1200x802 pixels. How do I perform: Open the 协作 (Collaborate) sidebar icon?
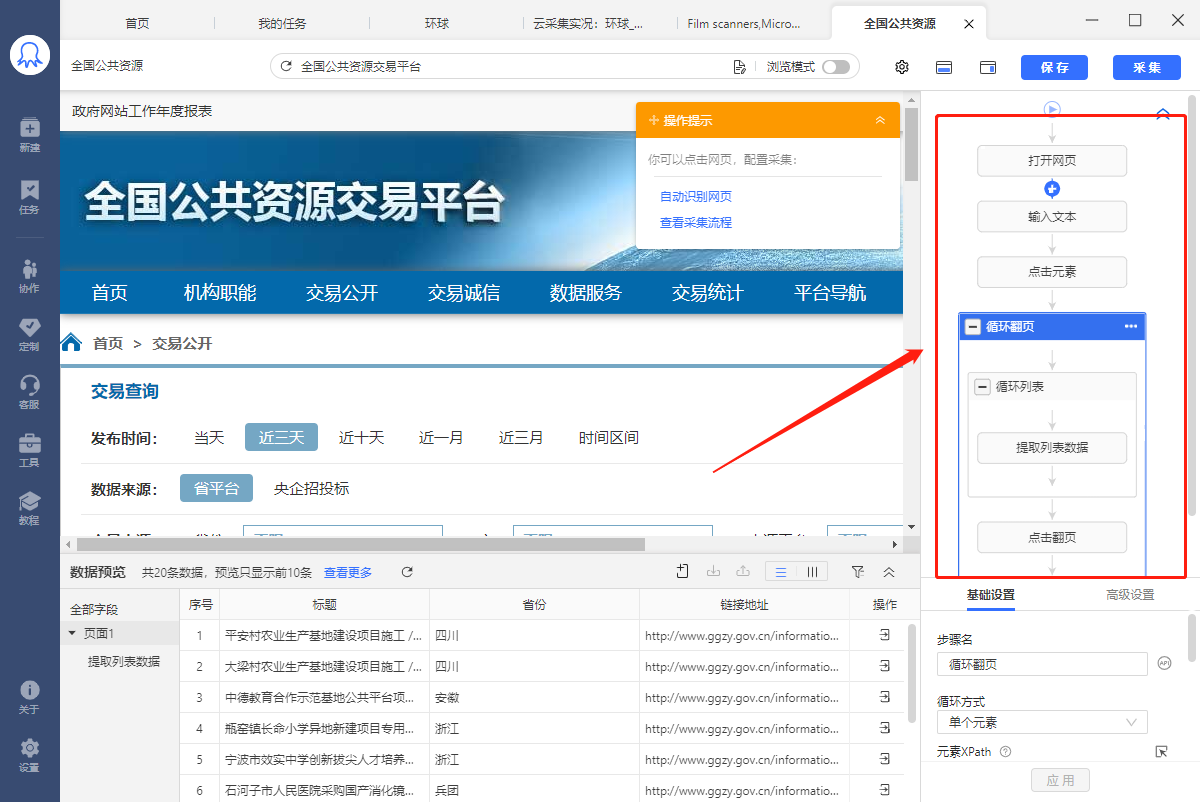(29, 276)
